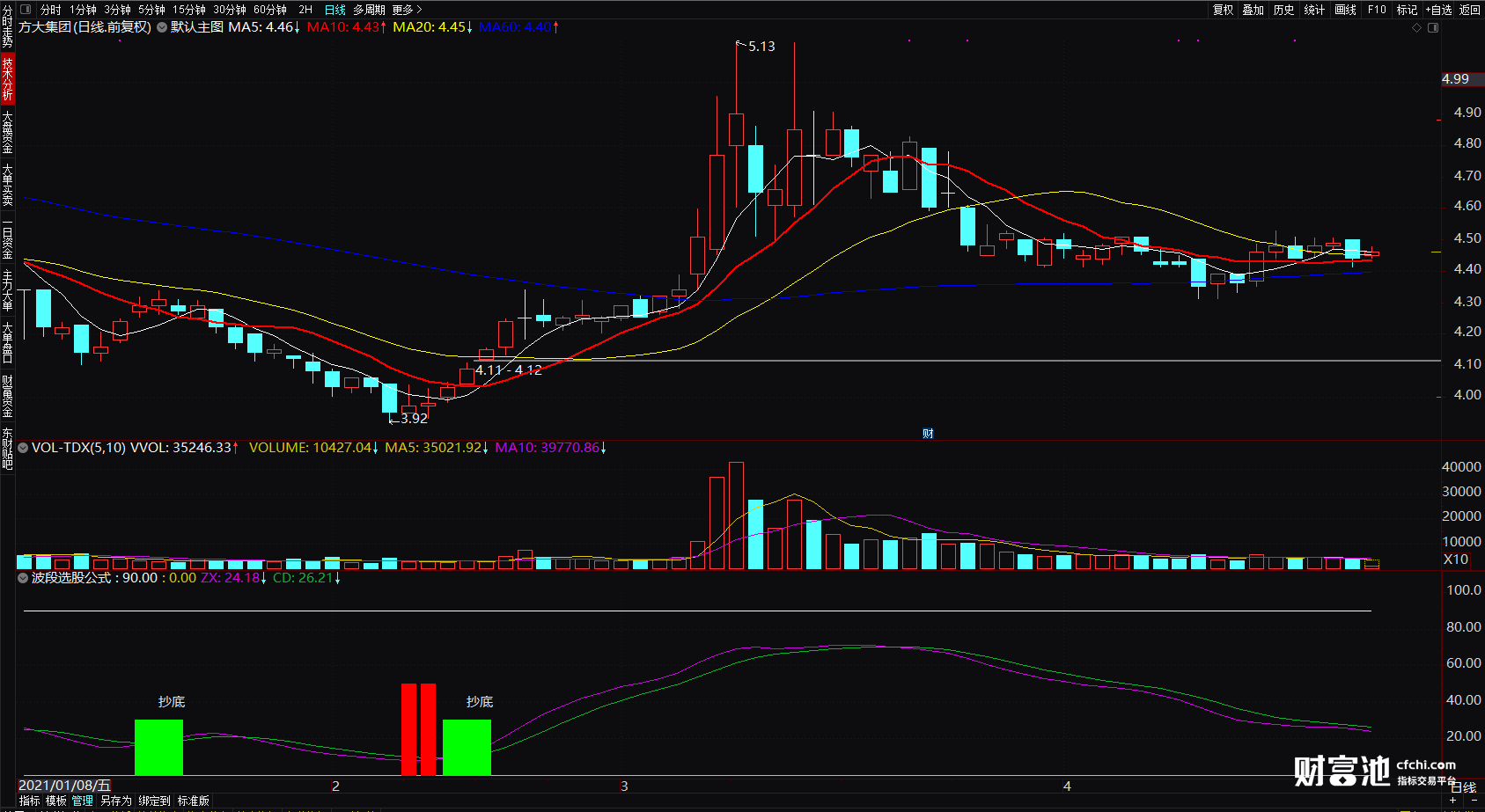
Task: Click the 4.11 - 4.12 gap label
Action: pos(509,370)
